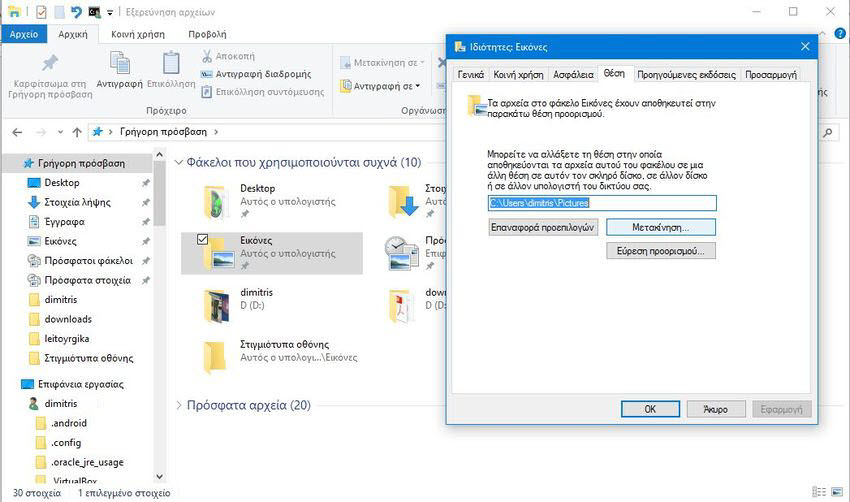Switch to the Γενικά tab in the dialog

[470, 75]
